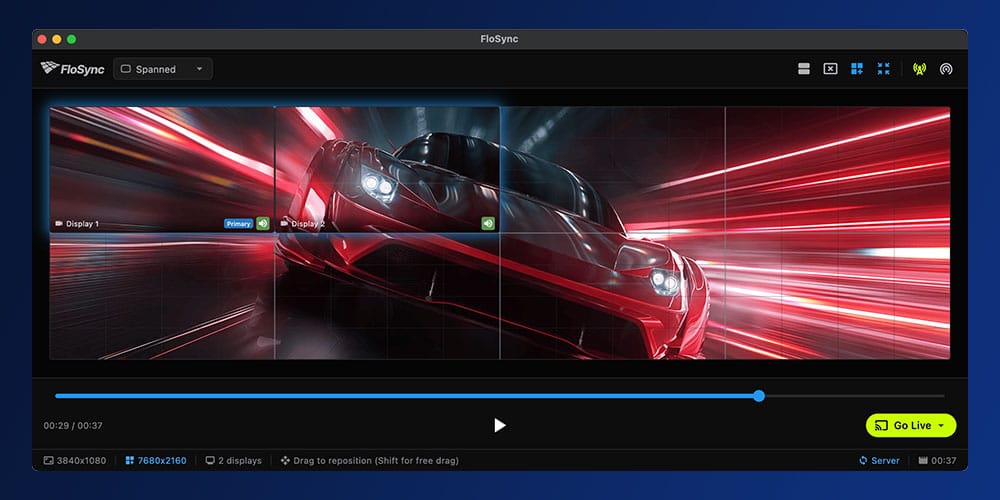1000x500 pixels.
Task: Click the move arrows icon in status bar
Action: [x=285, y=460]
